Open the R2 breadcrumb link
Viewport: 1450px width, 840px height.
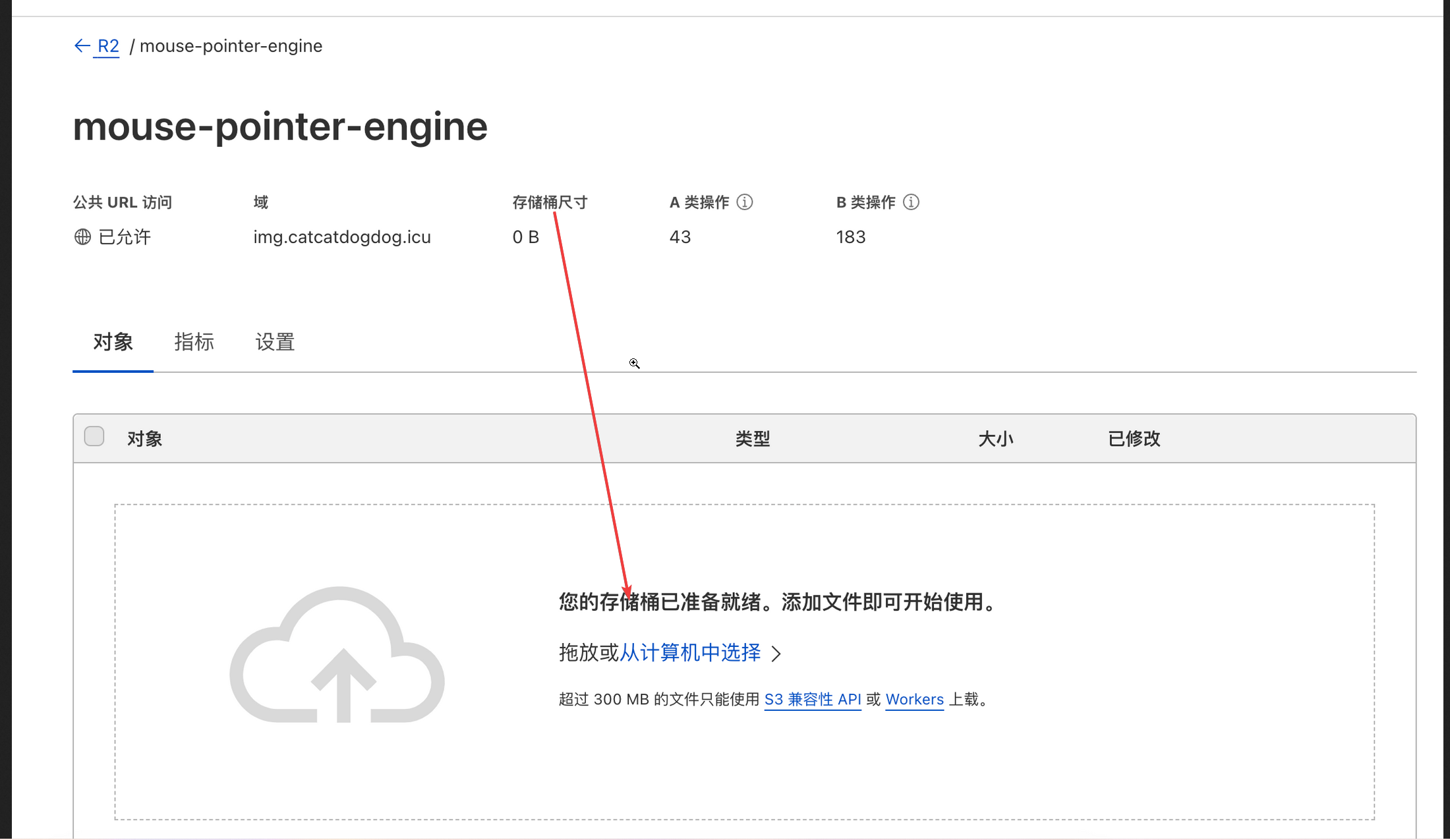(x=108, y=46)
